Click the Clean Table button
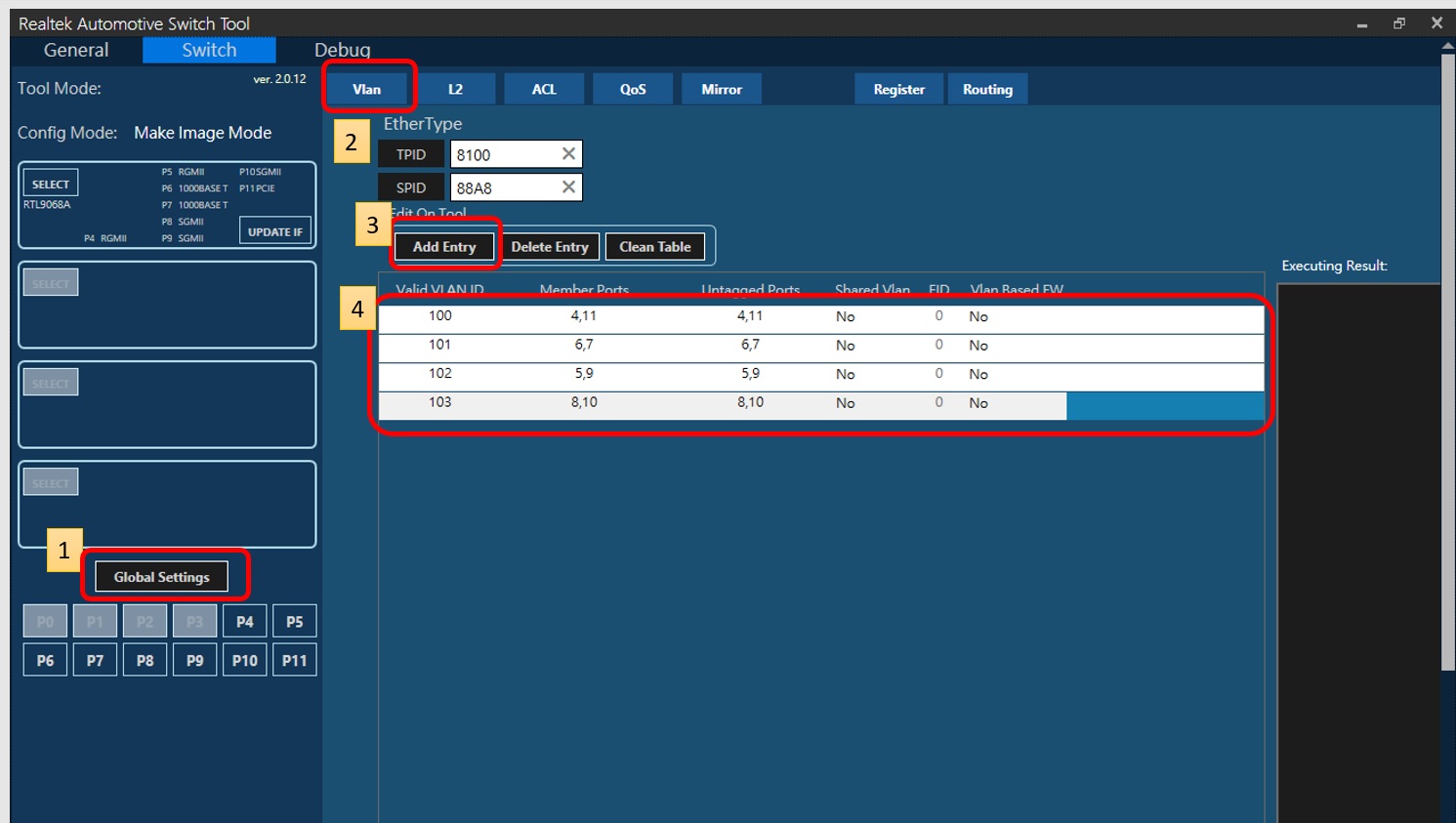The width and height of the screenshot is (1456, 823). pos(655,247)
